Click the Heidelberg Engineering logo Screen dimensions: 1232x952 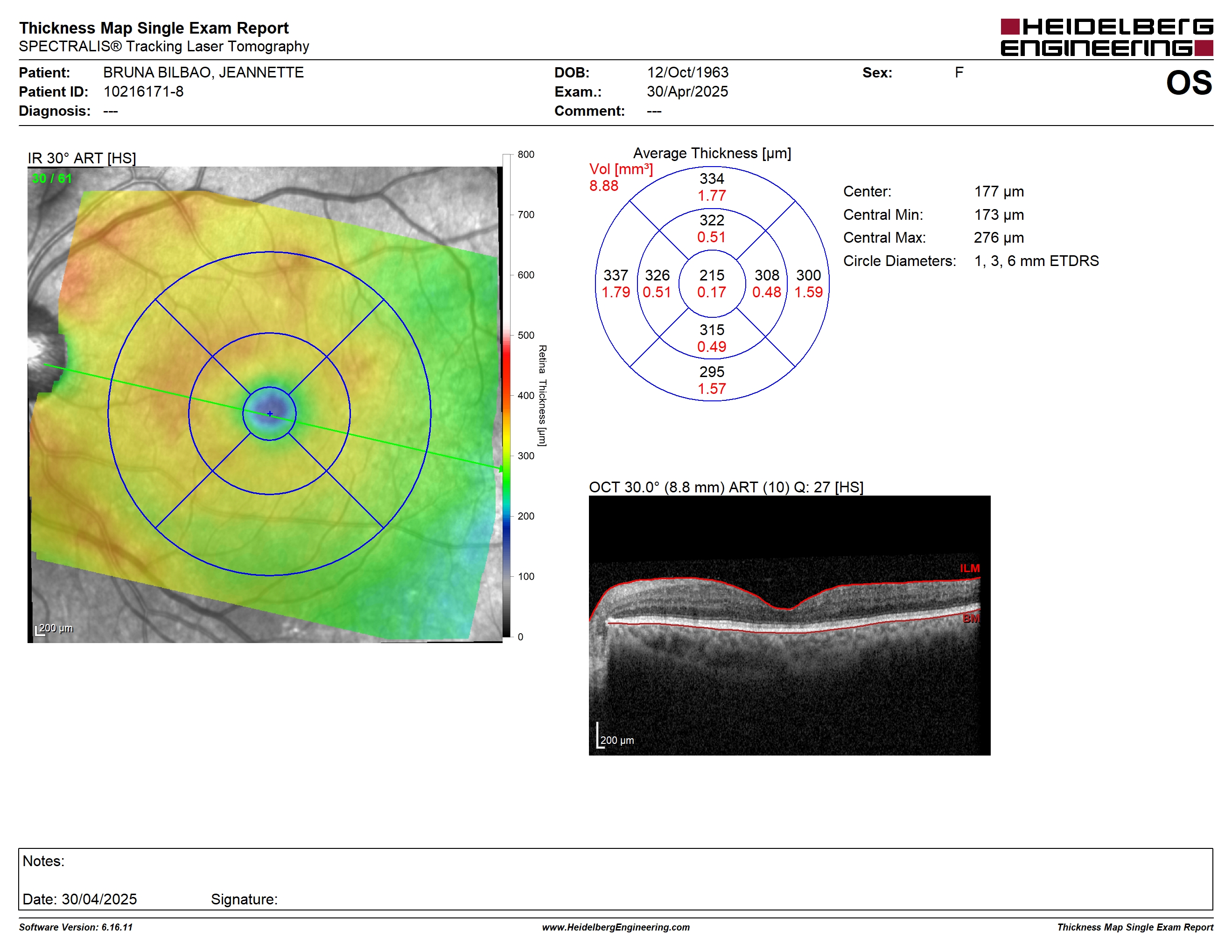pyautogui.click(x=1106, y=37)
